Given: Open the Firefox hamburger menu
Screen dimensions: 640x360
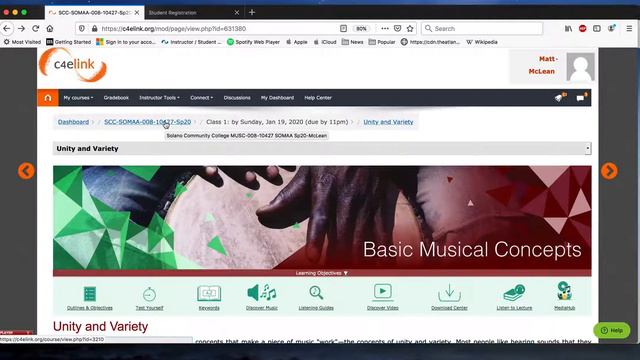Looking at the screenshot, I should (x=629, y=29).
